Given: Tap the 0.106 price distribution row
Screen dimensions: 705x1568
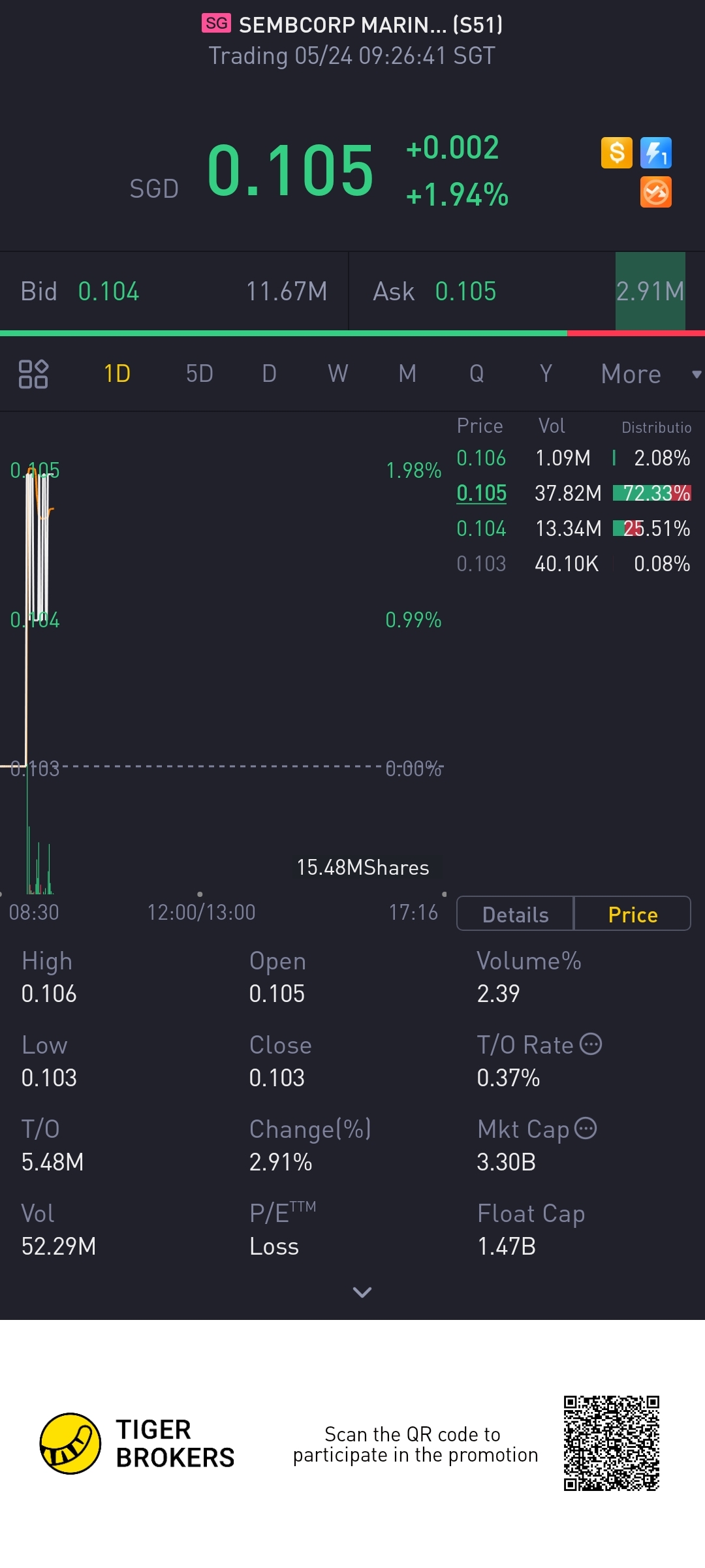Looking at the screenshot, I should (574, 458).
